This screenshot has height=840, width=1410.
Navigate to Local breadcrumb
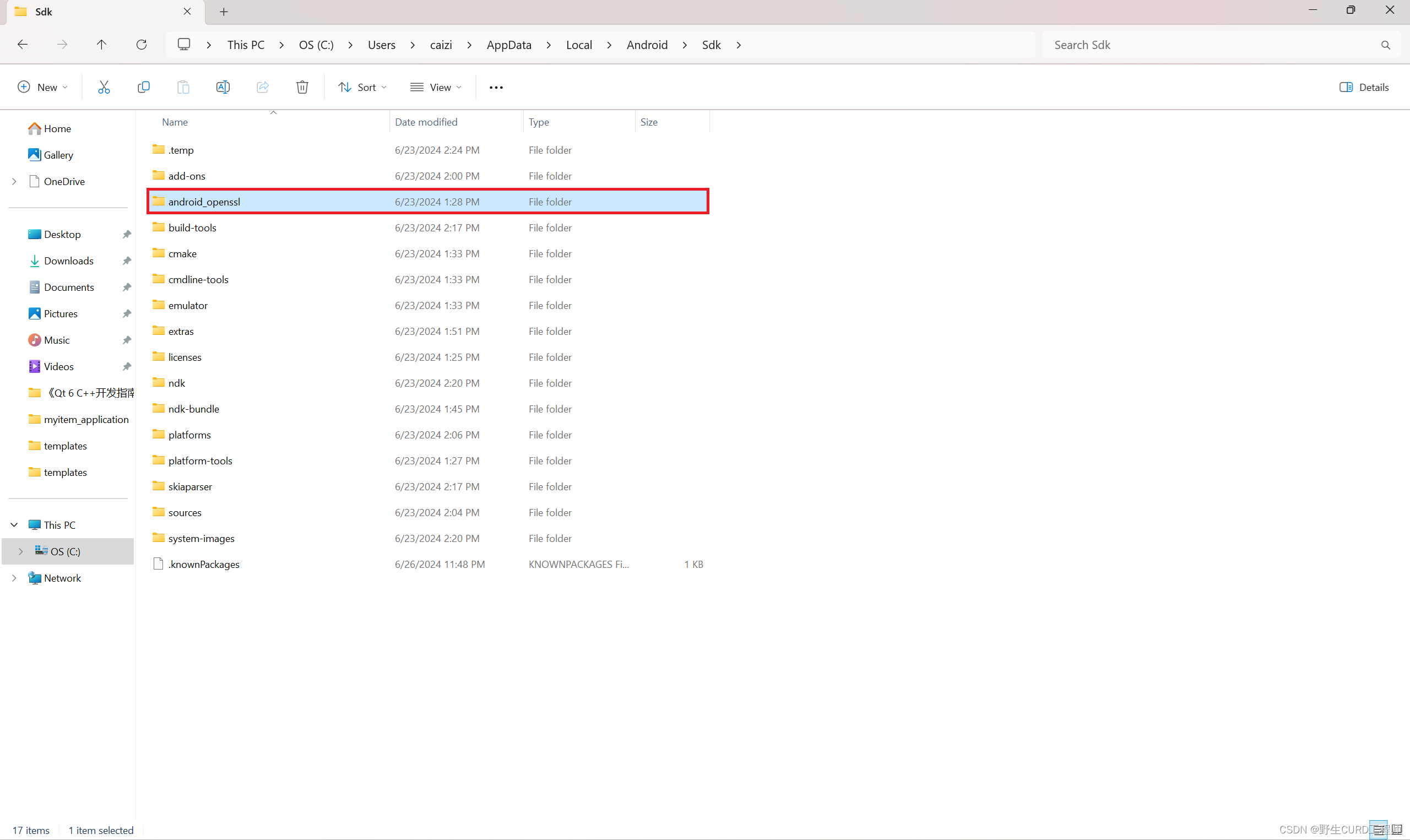click(579, 45)
